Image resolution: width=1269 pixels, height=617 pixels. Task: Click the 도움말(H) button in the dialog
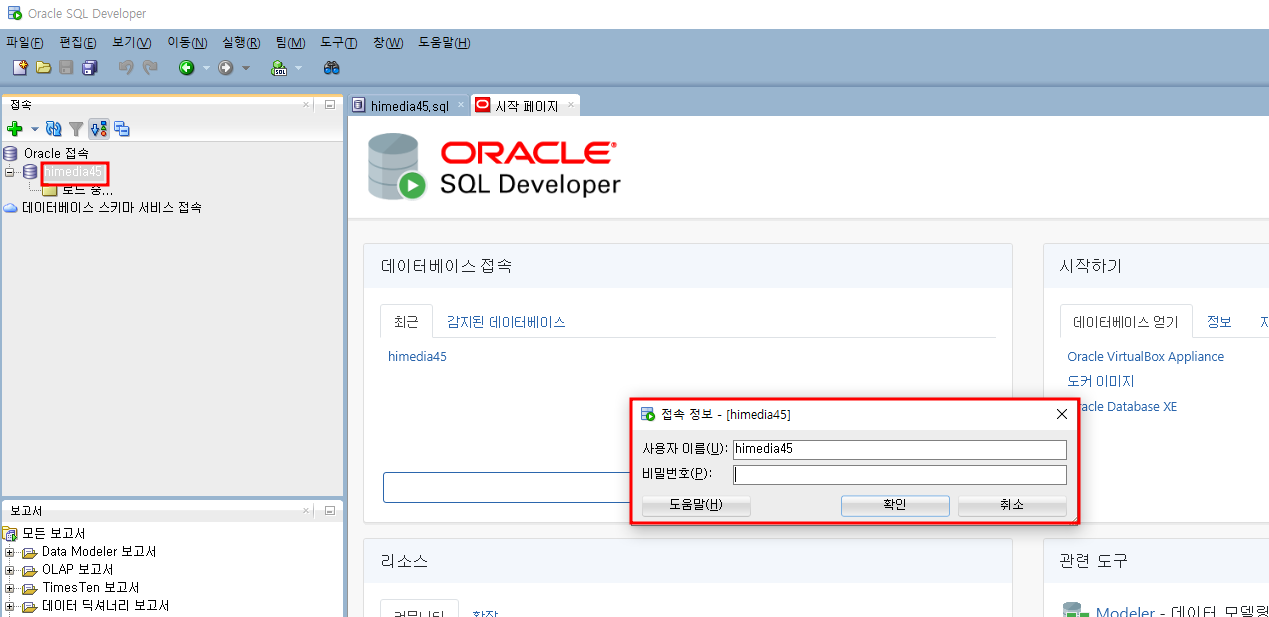point(696,505)
